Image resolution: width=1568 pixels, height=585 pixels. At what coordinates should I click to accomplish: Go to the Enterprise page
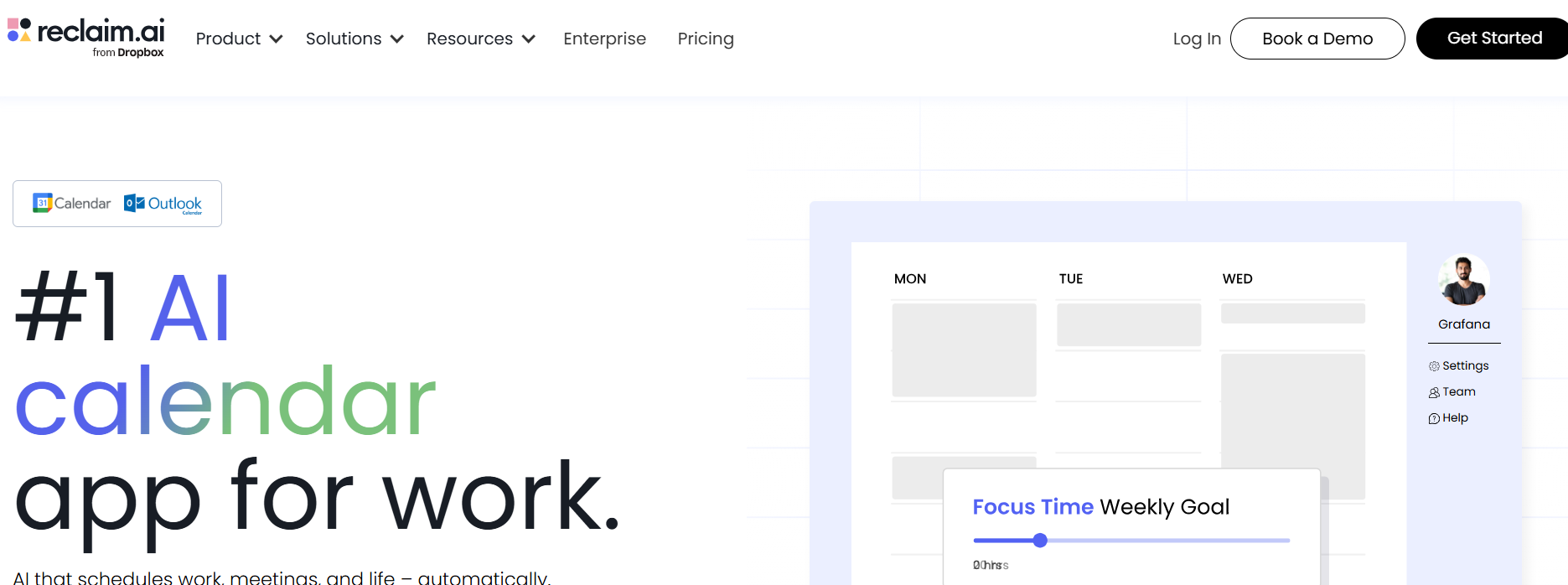click(x=604, y=39)
